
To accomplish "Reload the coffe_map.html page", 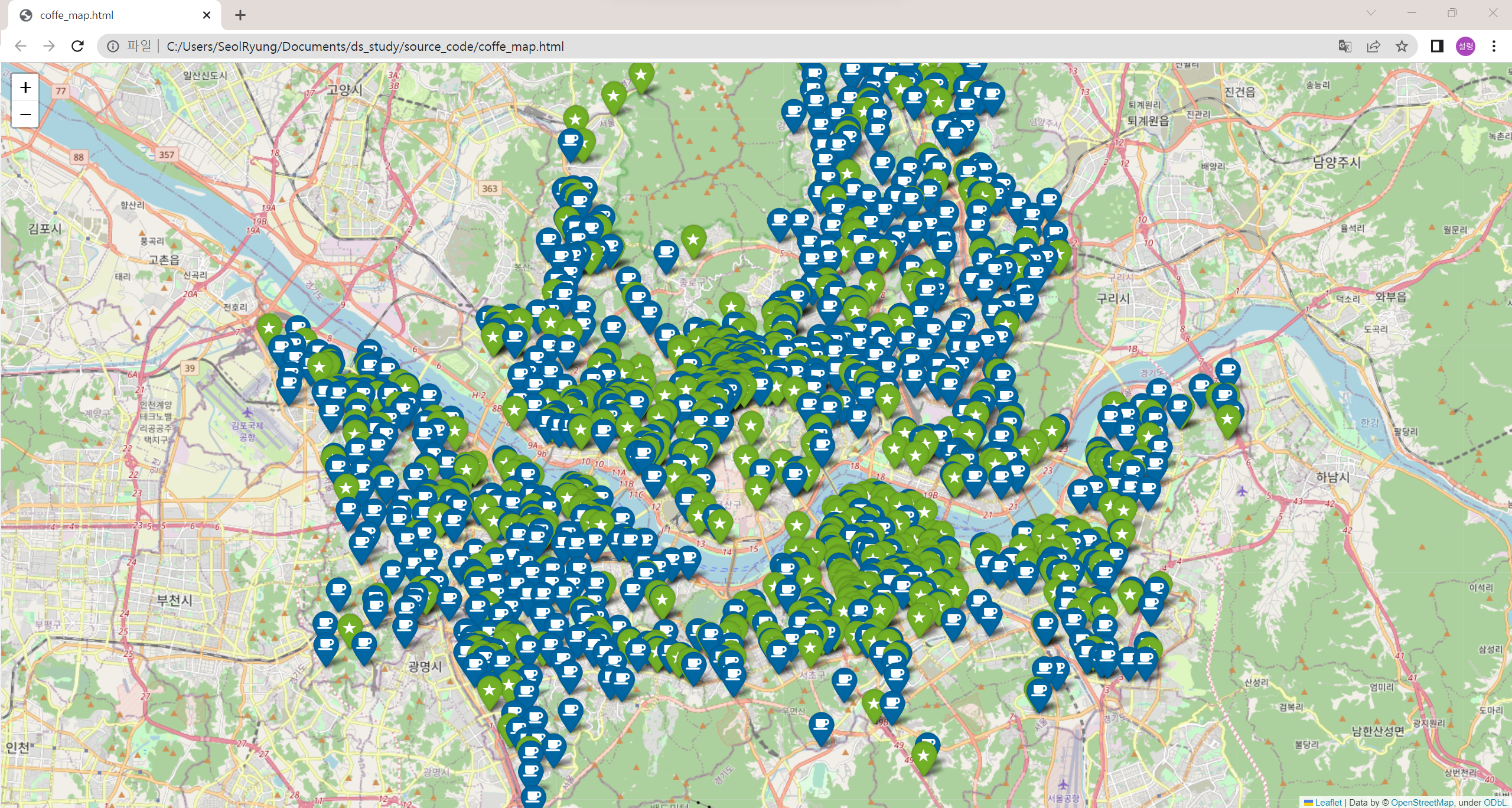I will coord(77,46).
